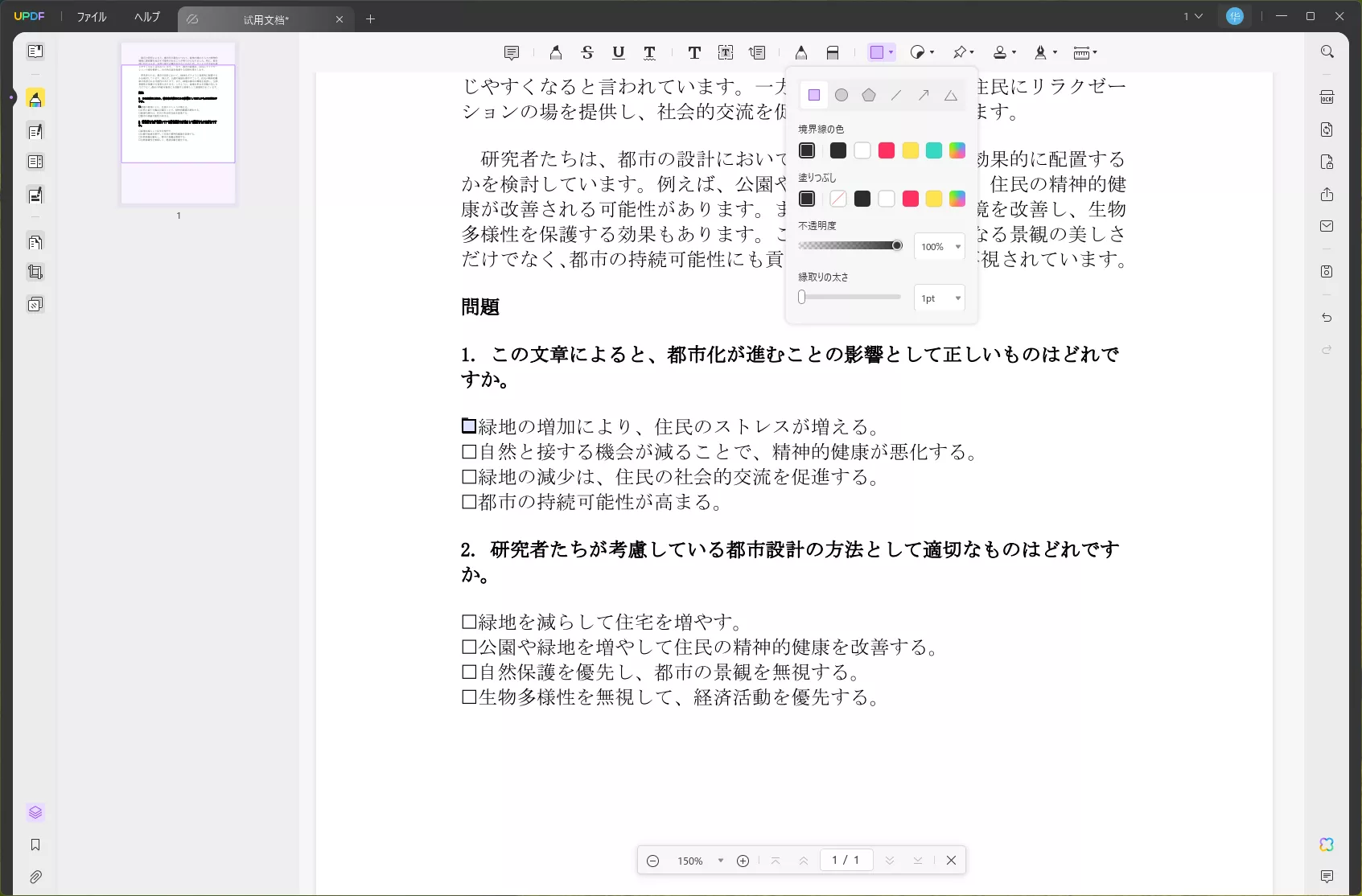1362x896 pixels.
Task: Open the window count dropdown
Action: [x=1193, y=16]
